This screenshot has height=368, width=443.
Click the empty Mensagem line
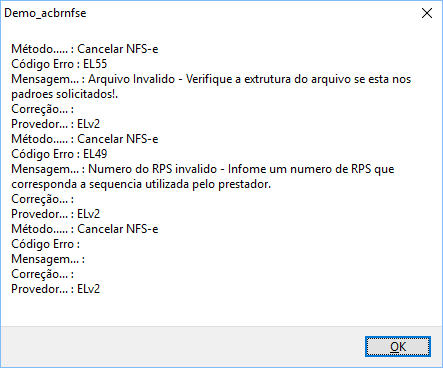(x=48, y=259)
